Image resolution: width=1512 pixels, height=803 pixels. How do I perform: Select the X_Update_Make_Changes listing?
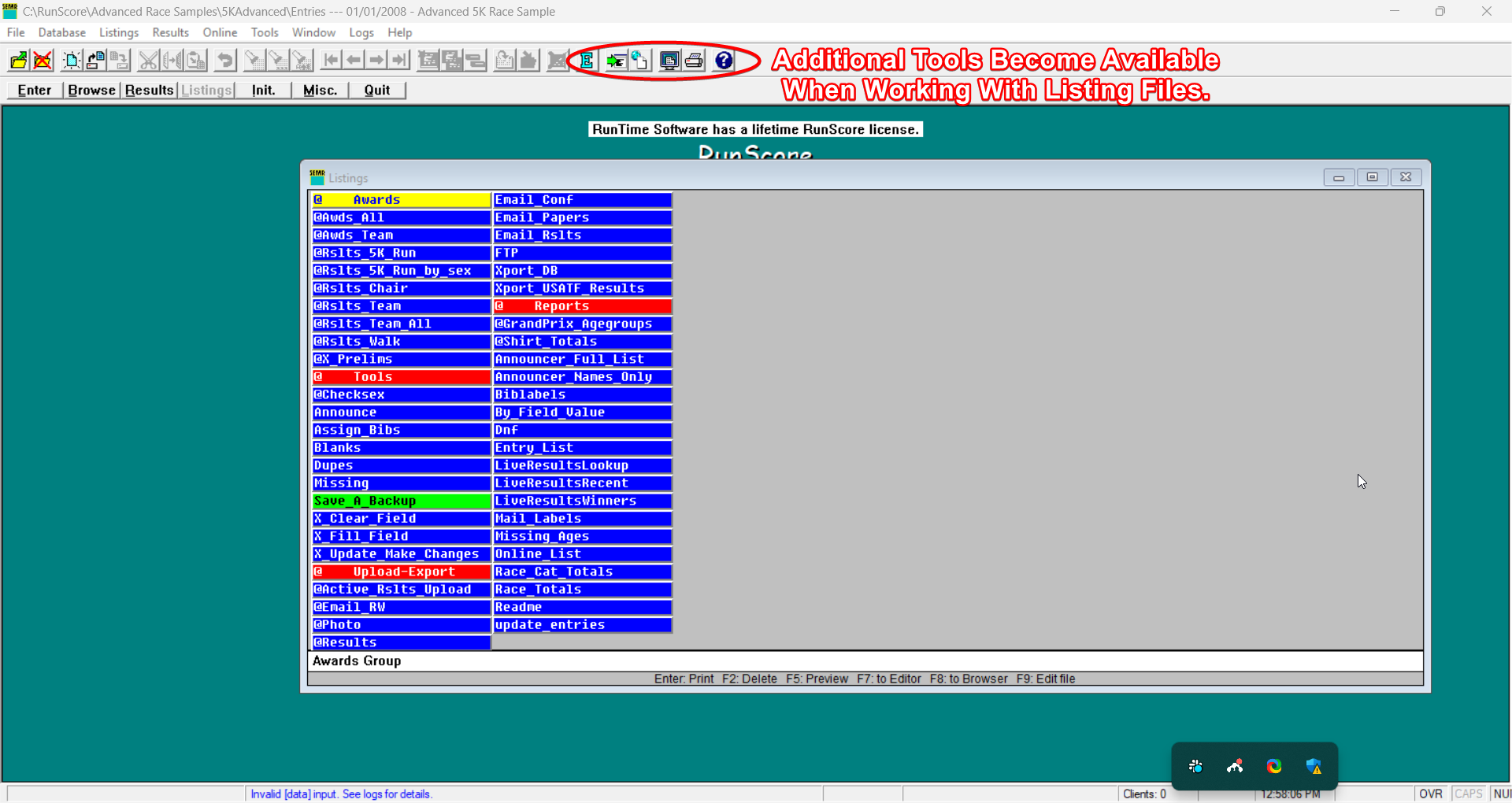(402, 554)
